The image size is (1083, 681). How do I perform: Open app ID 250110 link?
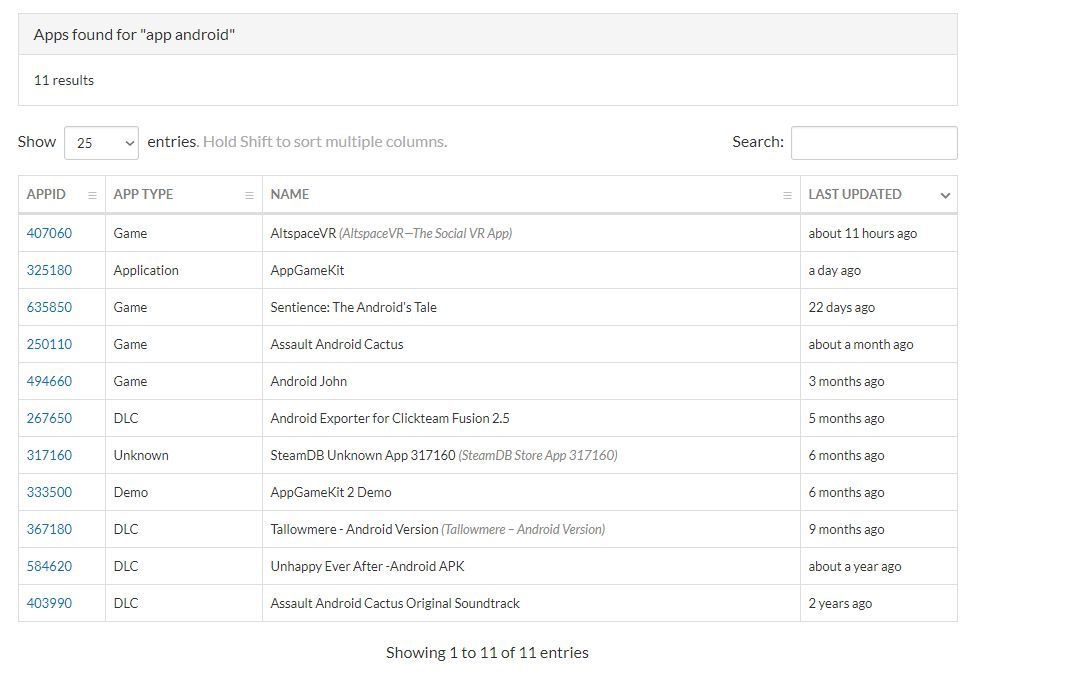coord(49,344)
